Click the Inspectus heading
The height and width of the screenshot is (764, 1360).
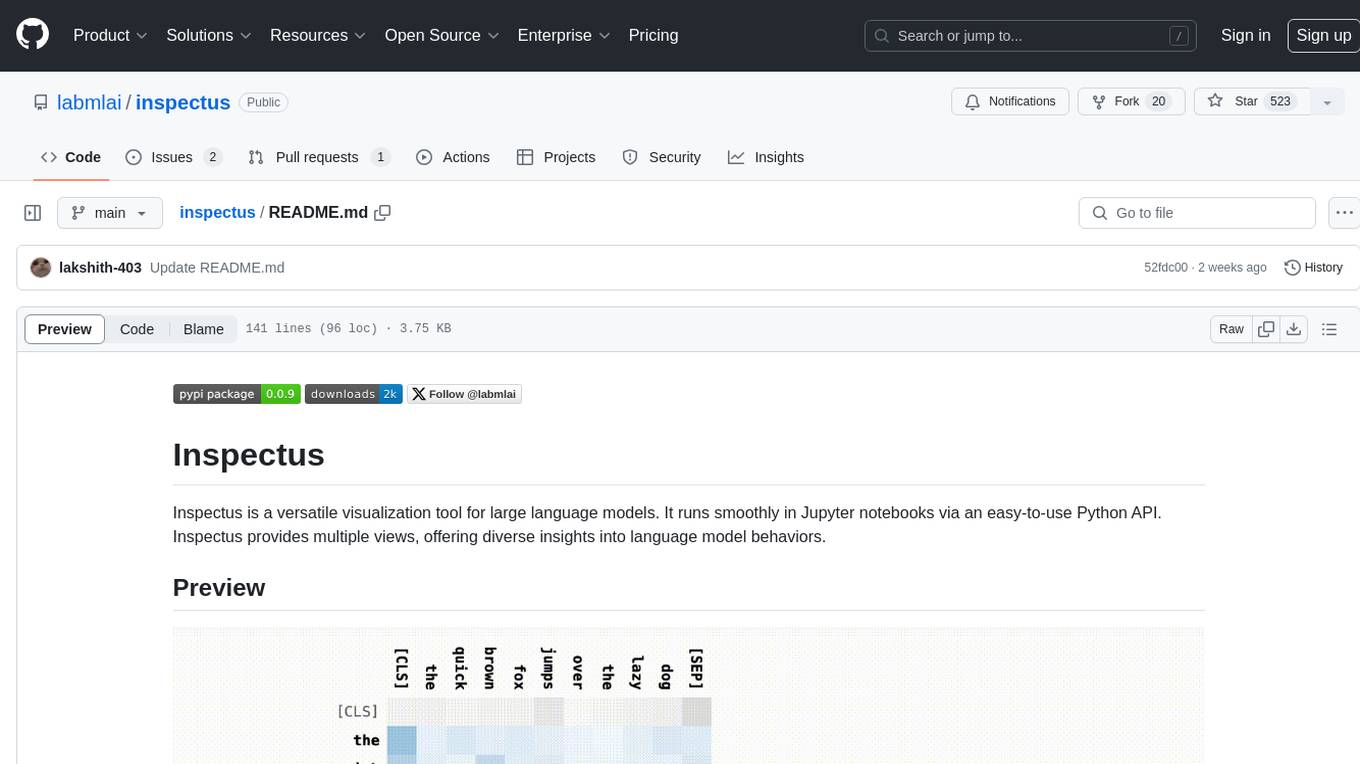click(249, 455)
